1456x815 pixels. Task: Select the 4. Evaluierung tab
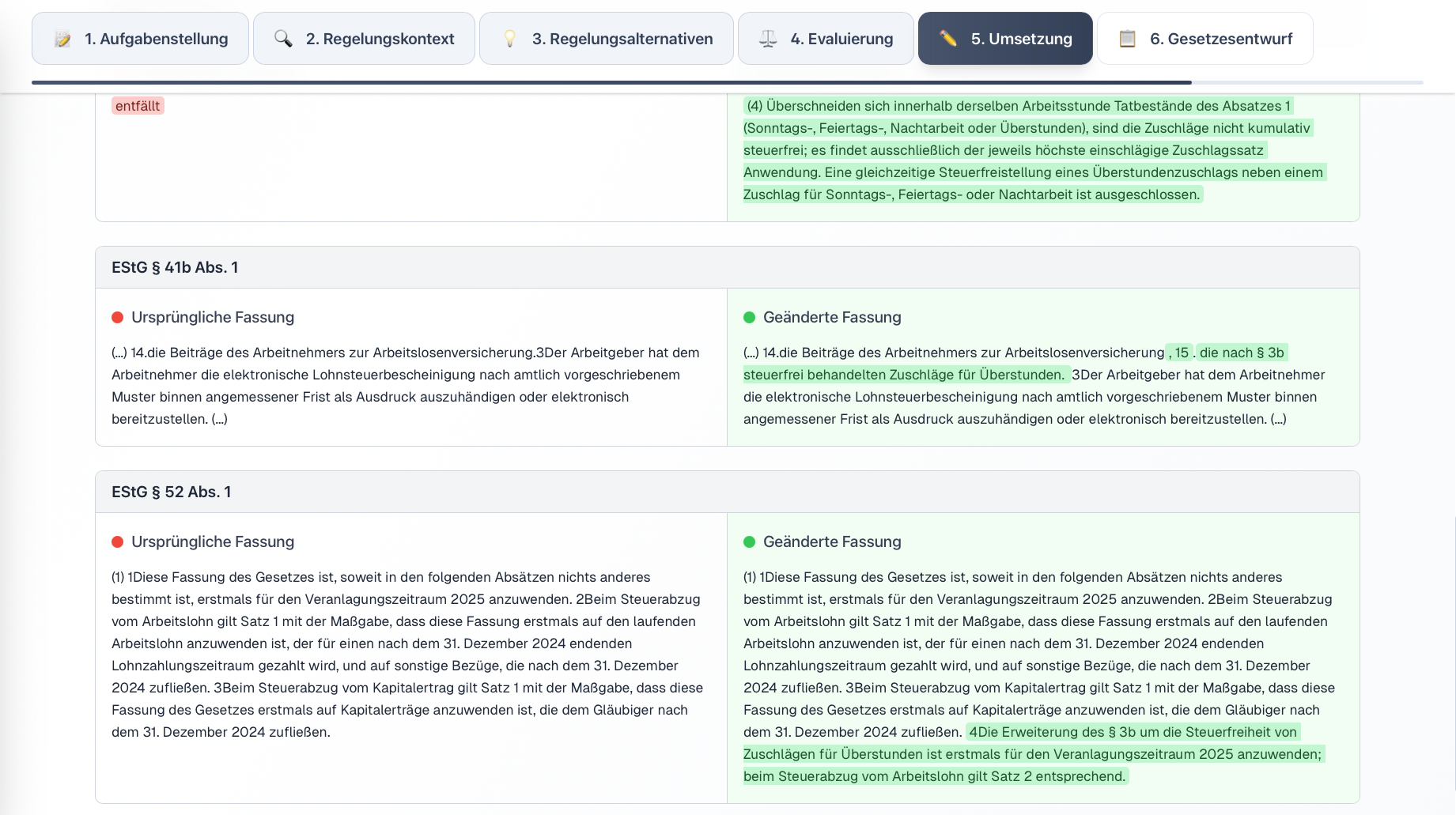(x=826, y=39)
